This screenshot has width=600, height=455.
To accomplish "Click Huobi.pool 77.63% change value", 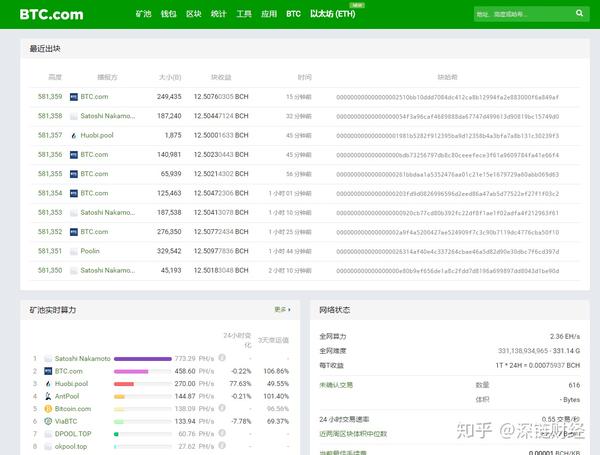I will coord(240,384).
